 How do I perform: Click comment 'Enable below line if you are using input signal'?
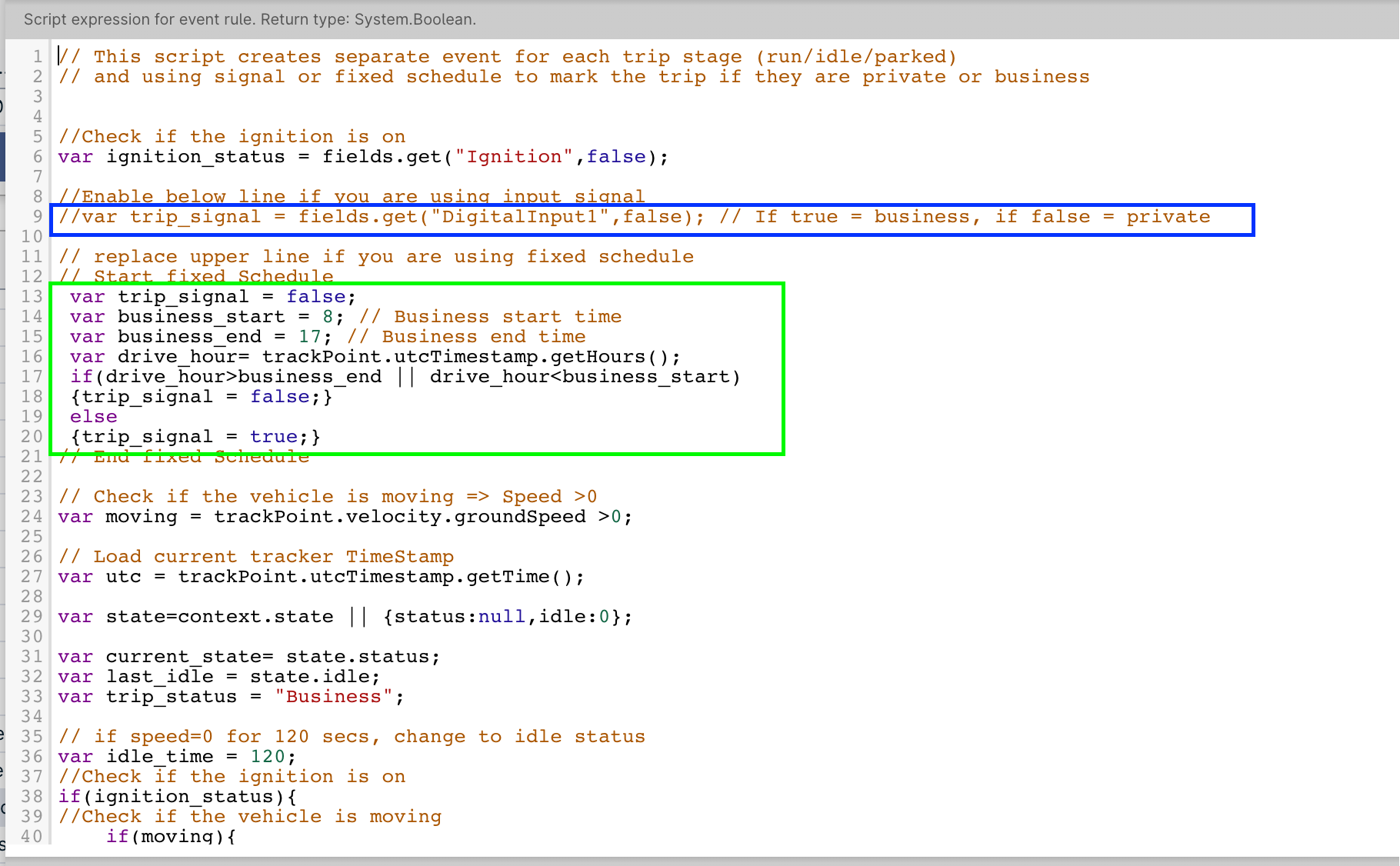coord(352,197)
